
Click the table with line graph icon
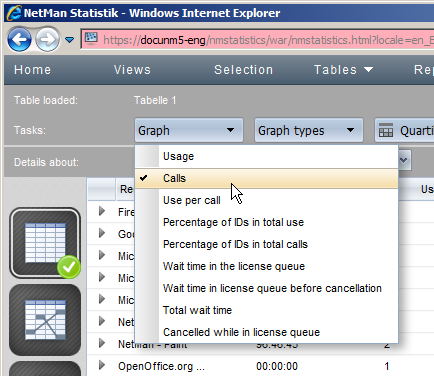tap(45, 320)
